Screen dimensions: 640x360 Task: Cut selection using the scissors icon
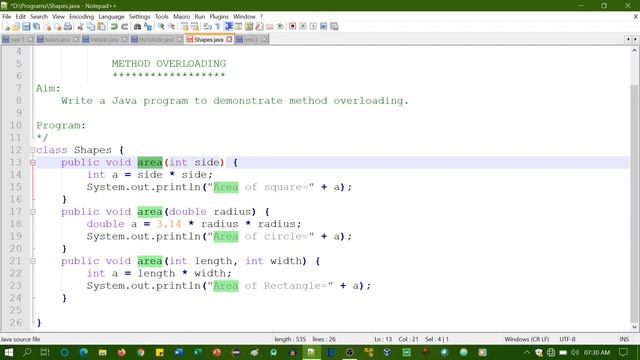pos(80,27)
